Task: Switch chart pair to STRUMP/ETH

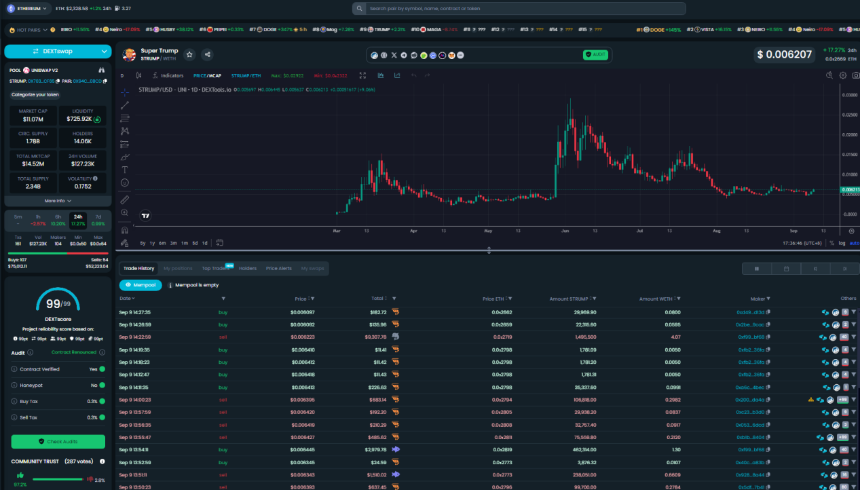Action: 246,76
